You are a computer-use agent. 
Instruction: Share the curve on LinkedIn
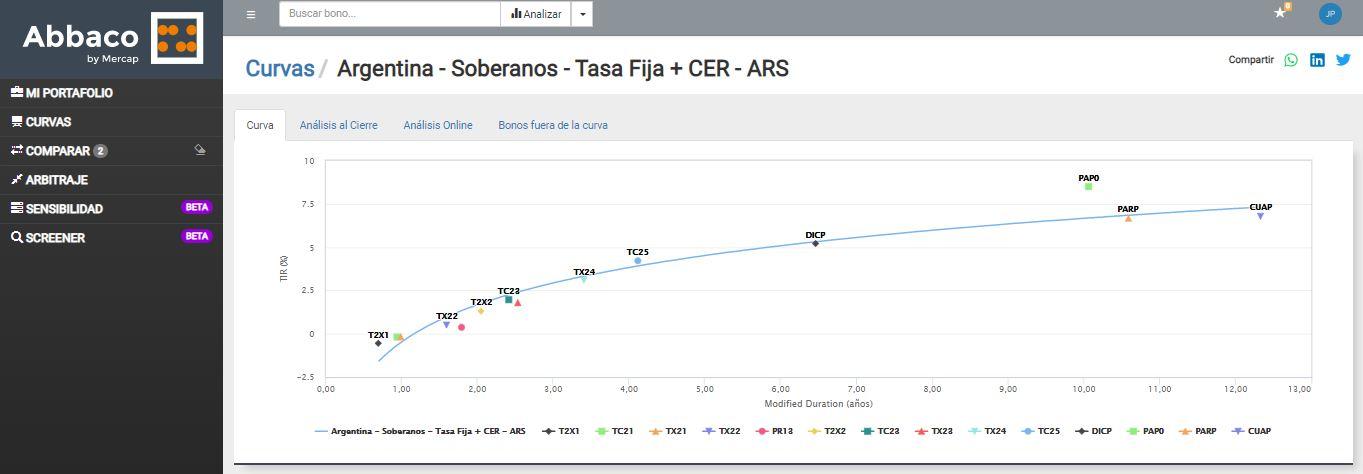point(1317,60)
